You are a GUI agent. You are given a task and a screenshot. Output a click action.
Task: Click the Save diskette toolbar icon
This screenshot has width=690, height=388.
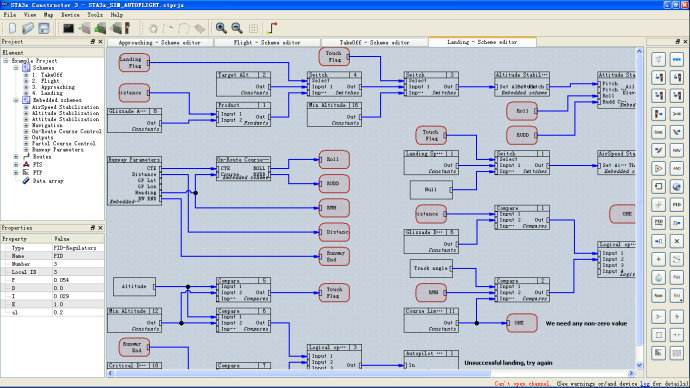(x=44, y=29)
